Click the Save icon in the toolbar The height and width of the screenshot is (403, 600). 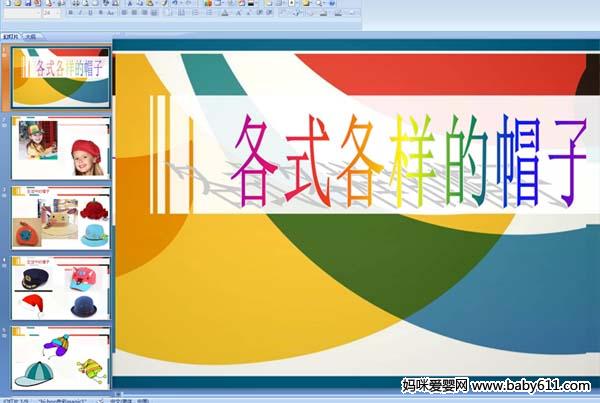pyautogui.click(x=27, y=3)
